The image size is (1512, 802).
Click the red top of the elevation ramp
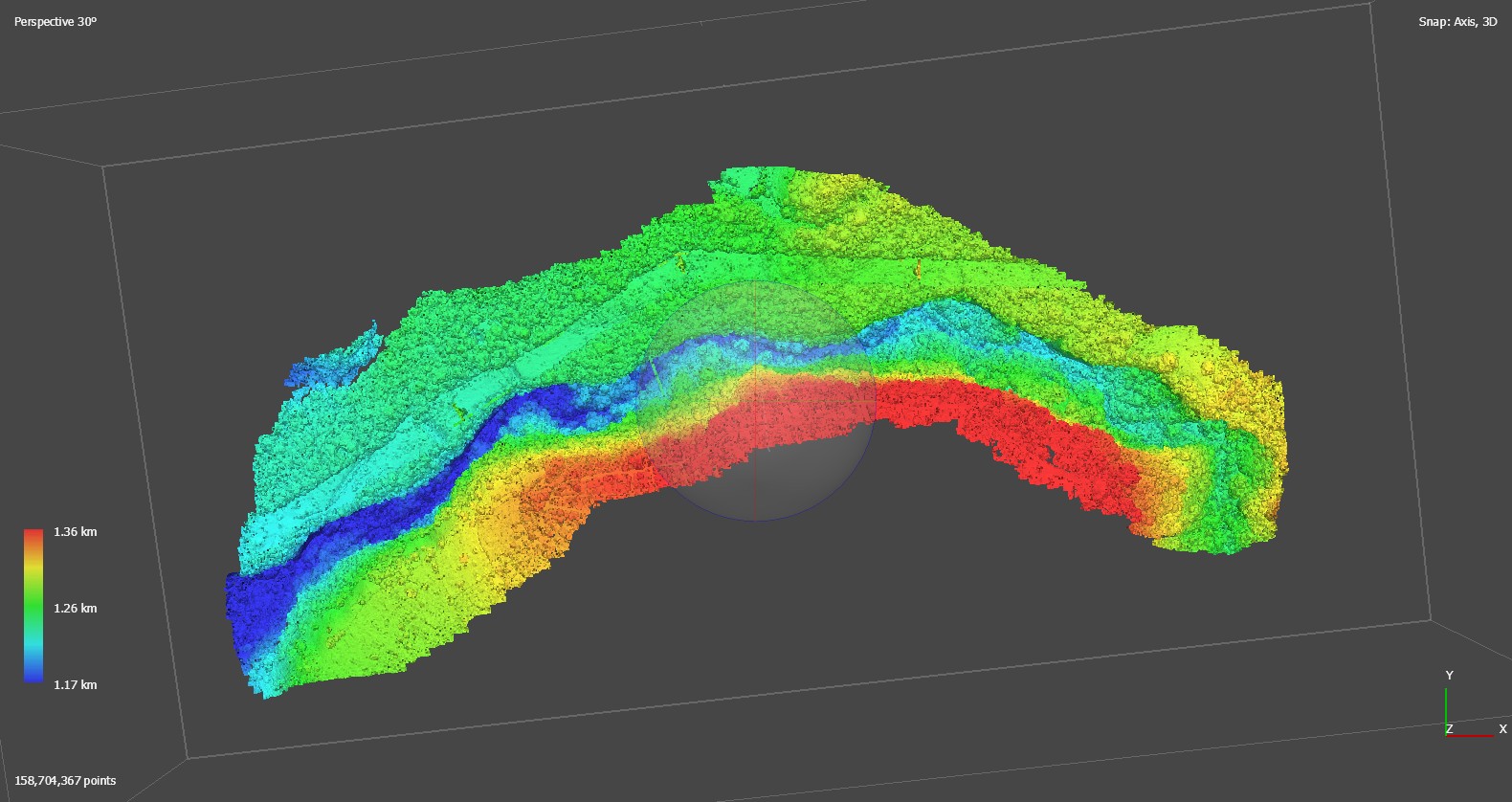(x=33, y=536)
